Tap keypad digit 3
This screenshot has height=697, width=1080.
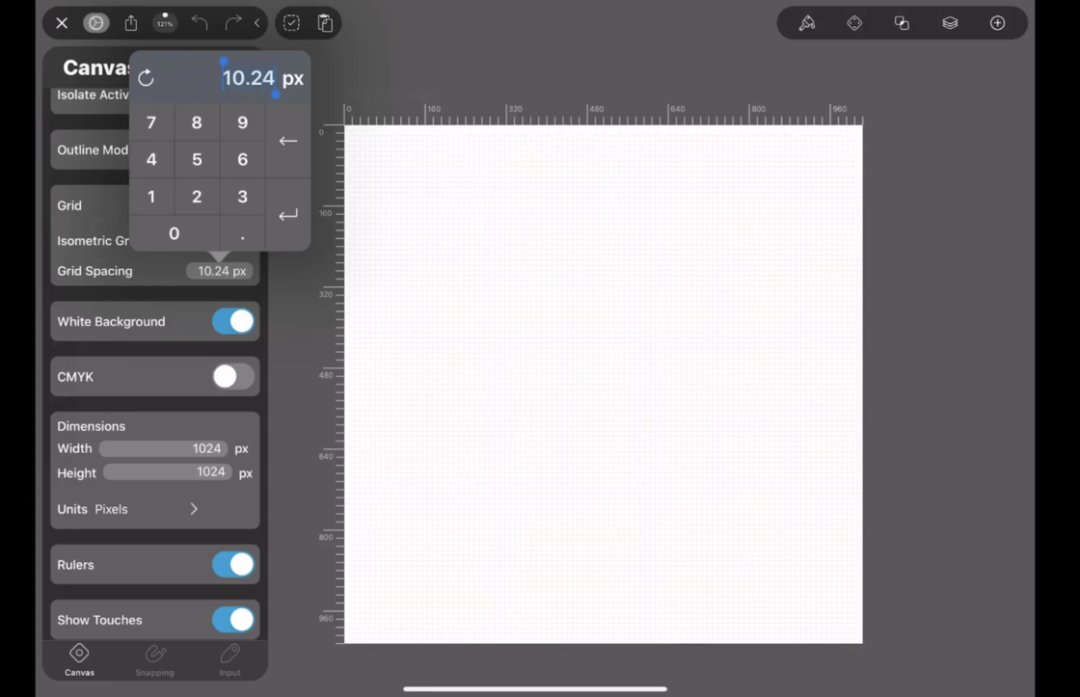coord(242,197)
